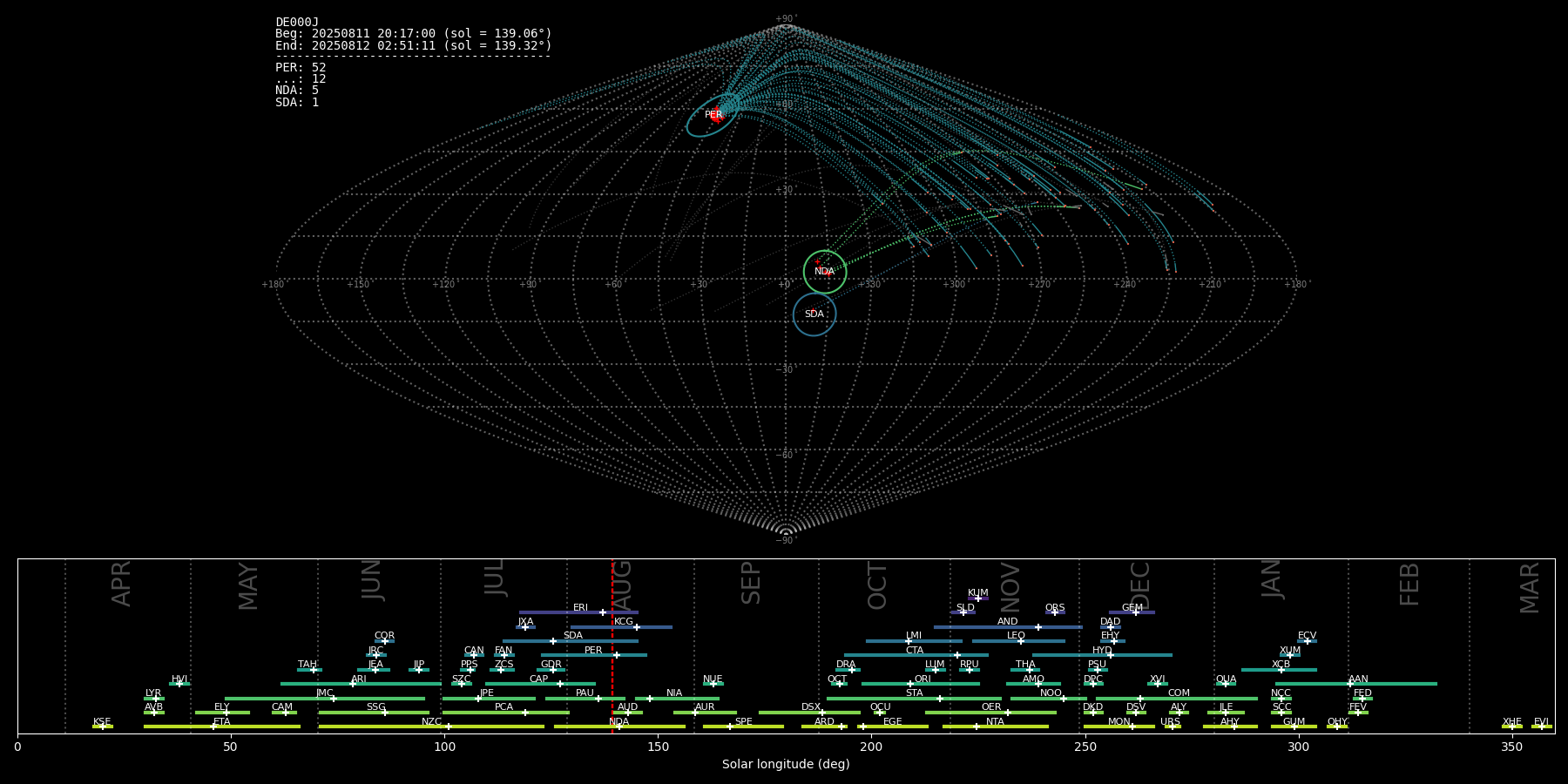
Task: Click the NTA shower label
Action: pos(995,721)
